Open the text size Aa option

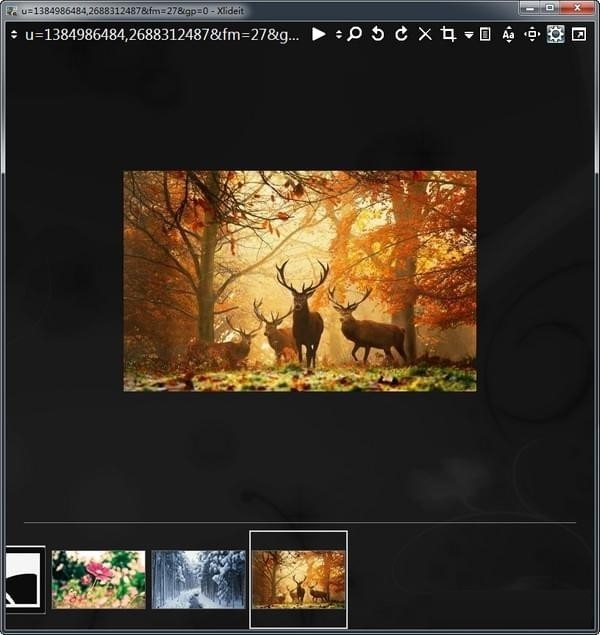tap(508, 35)
